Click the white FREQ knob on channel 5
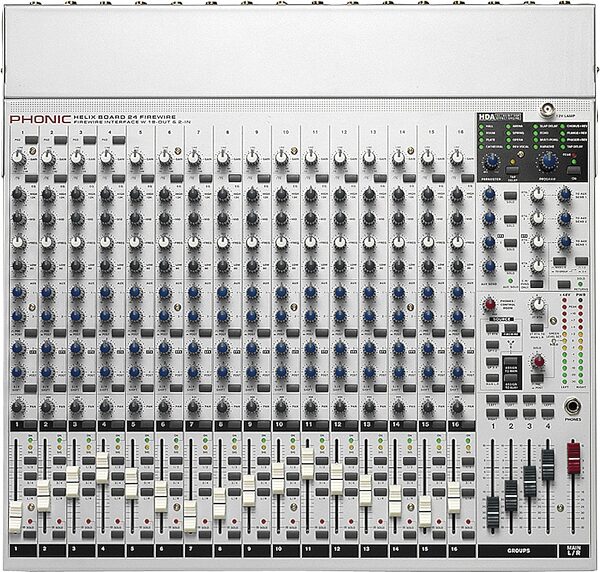The image size is (600, 572). 134,242
